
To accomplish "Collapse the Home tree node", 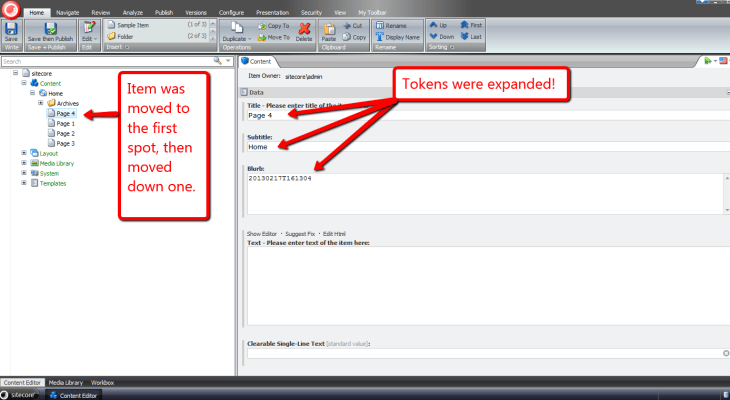I will click(x=33, y=93).
